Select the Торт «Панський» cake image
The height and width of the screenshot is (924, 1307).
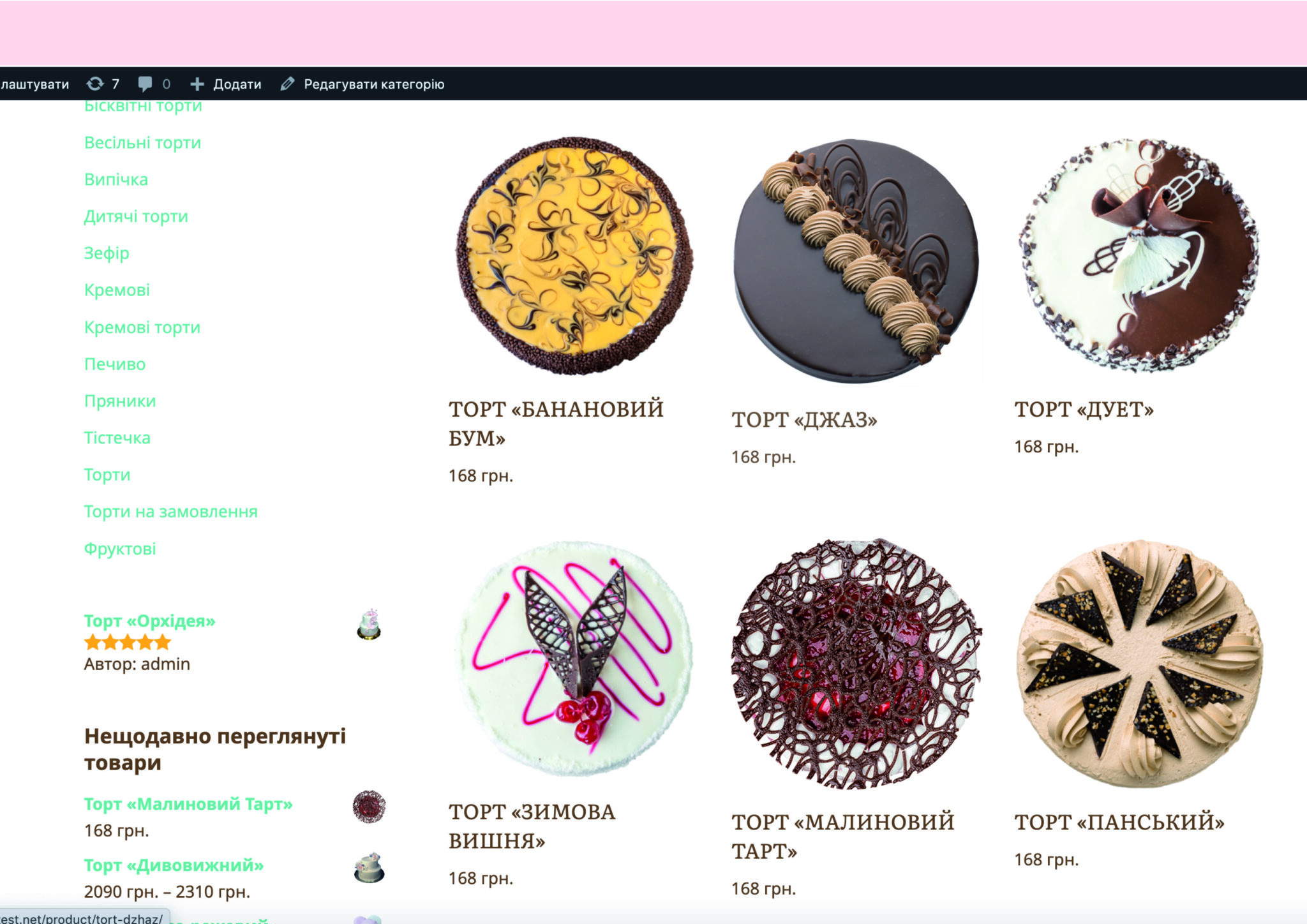pyautogui.click(x=1139, y=664)
